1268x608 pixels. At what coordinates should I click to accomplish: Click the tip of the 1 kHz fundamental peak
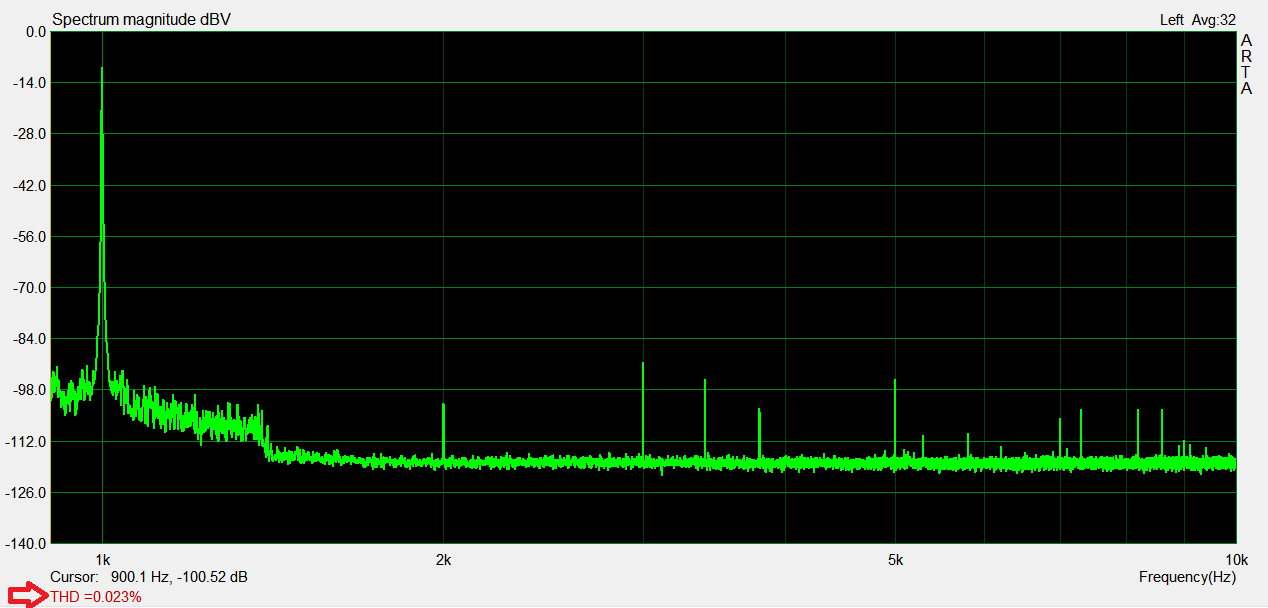point(102,68)
